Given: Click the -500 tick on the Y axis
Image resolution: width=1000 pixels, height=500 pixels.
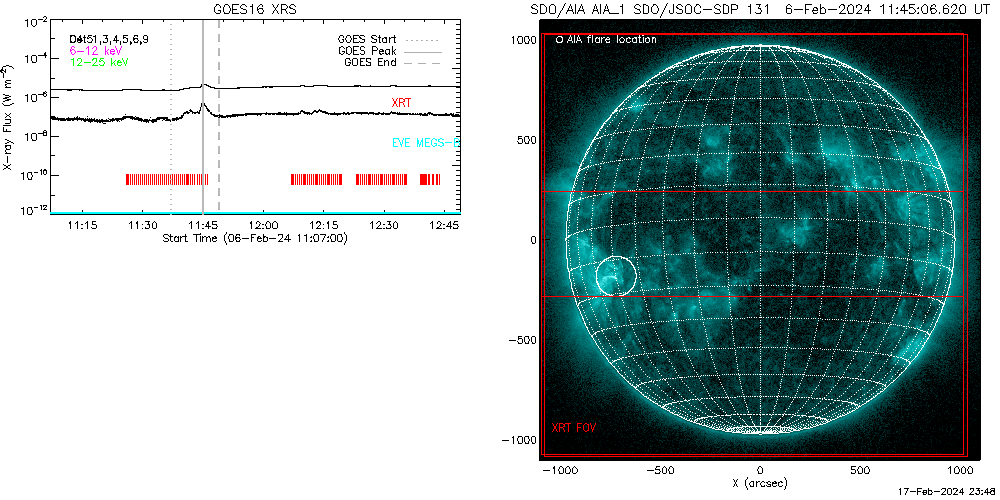Looking at the screenshot, I should tap(520, 340).
